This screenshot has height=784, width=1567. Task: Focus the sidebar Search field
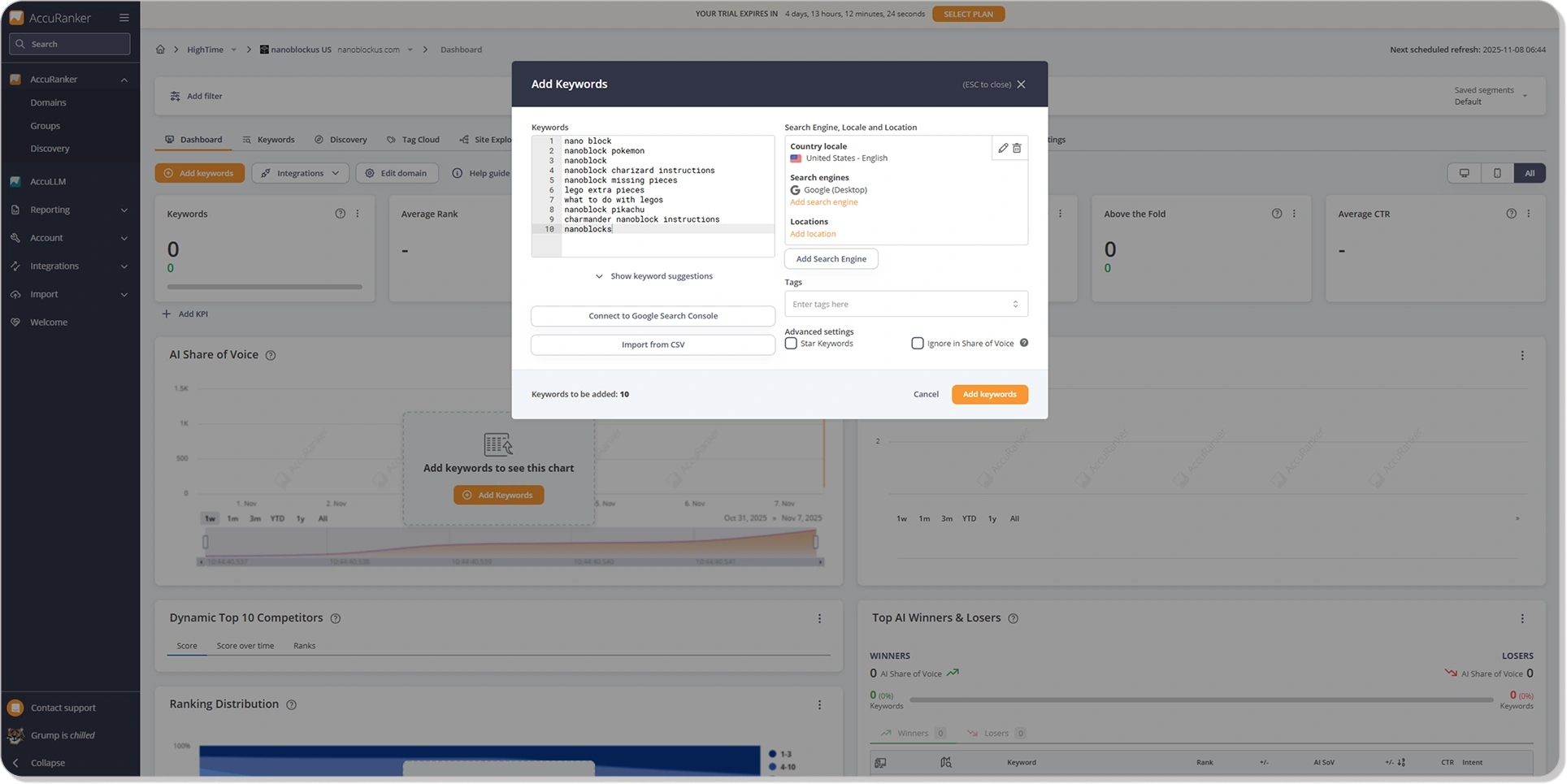pos(70,44)
